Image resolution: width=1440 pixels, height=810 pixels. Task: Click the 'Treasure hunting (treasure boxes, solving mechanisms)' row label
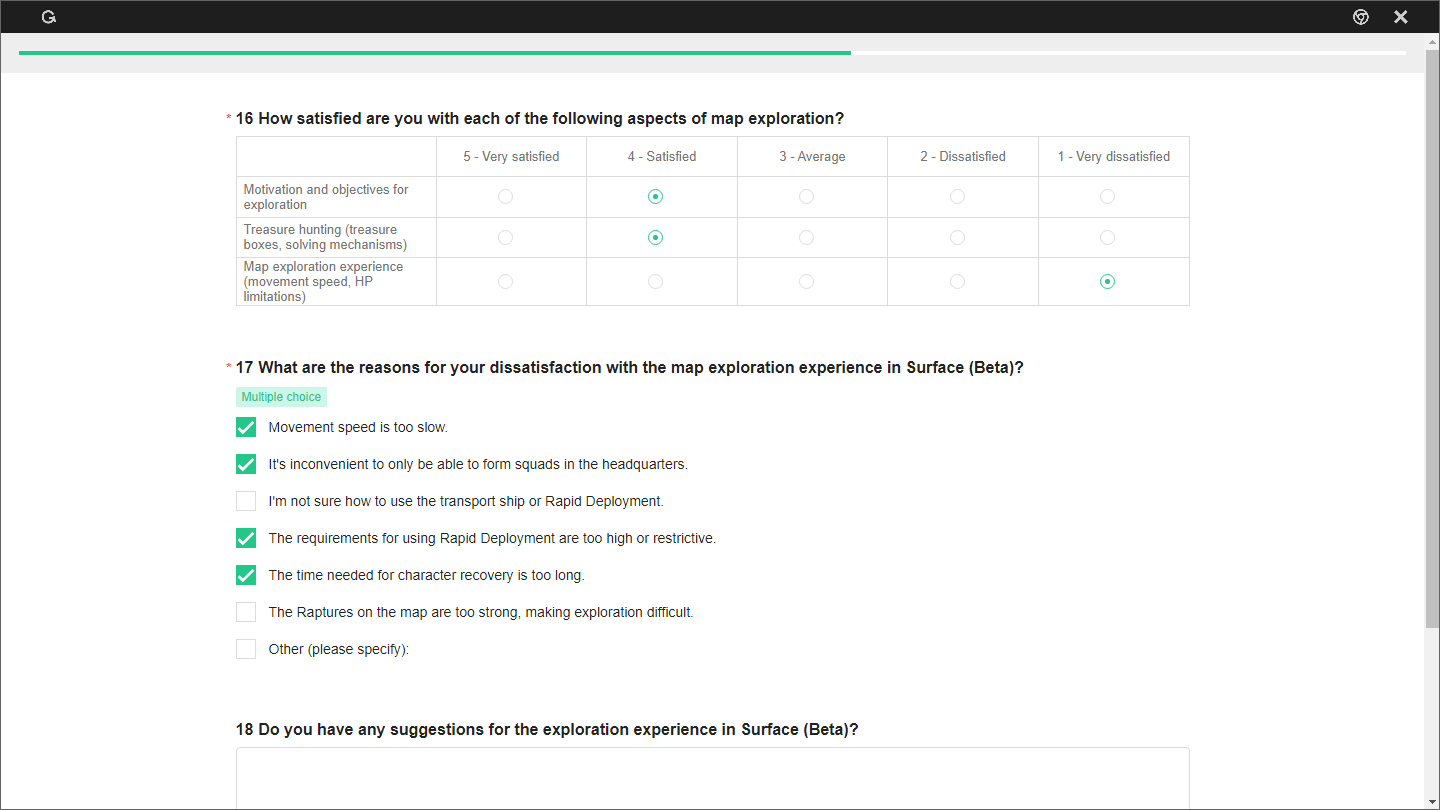coord(325,237)
